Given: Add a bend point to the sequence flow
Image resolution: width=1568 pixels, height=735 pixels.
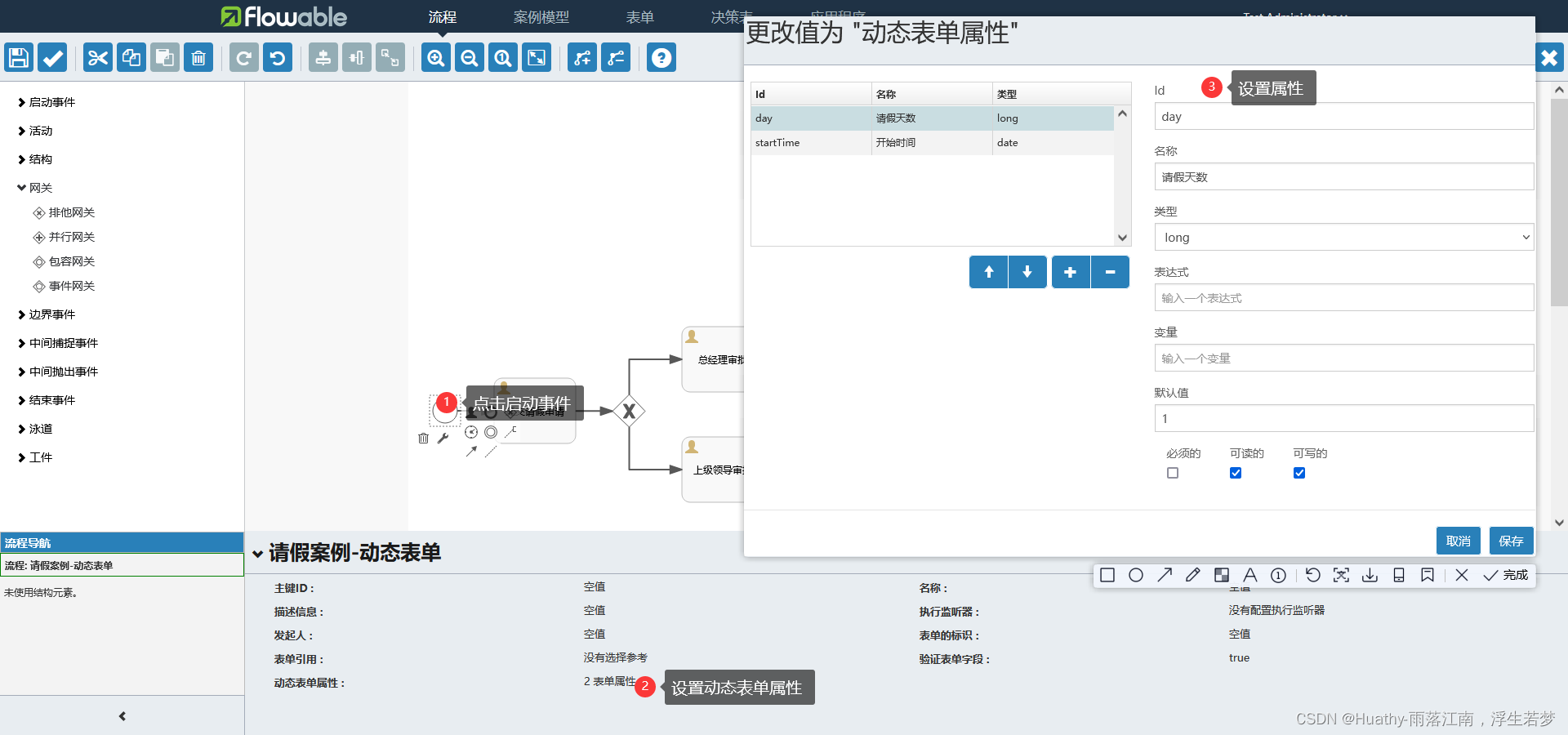Looking at the screenshot, I should (x=582, y=58).
